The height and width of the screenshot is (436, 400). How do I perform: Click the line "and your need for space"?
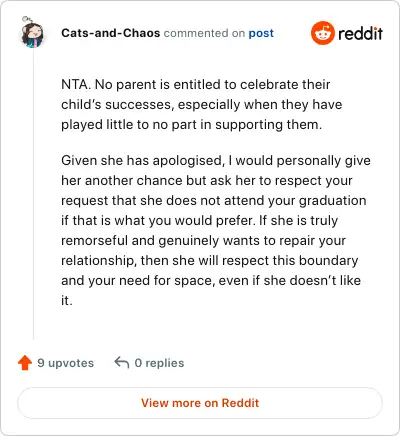211,281
